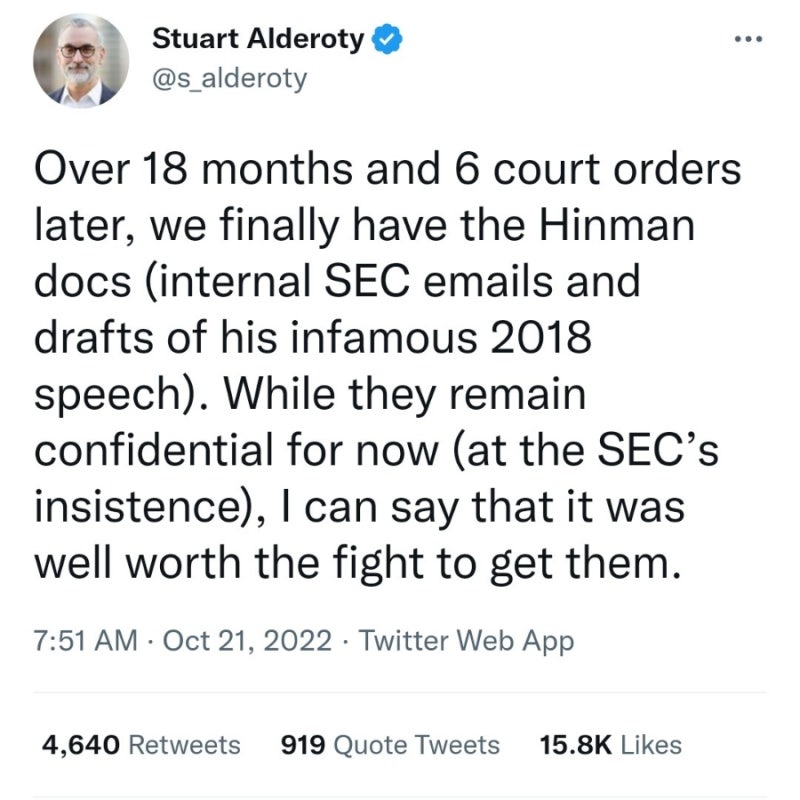The width and height of the screenshot is (800, 800).
Task: View the Retweets label list
Action: [184, 744]
